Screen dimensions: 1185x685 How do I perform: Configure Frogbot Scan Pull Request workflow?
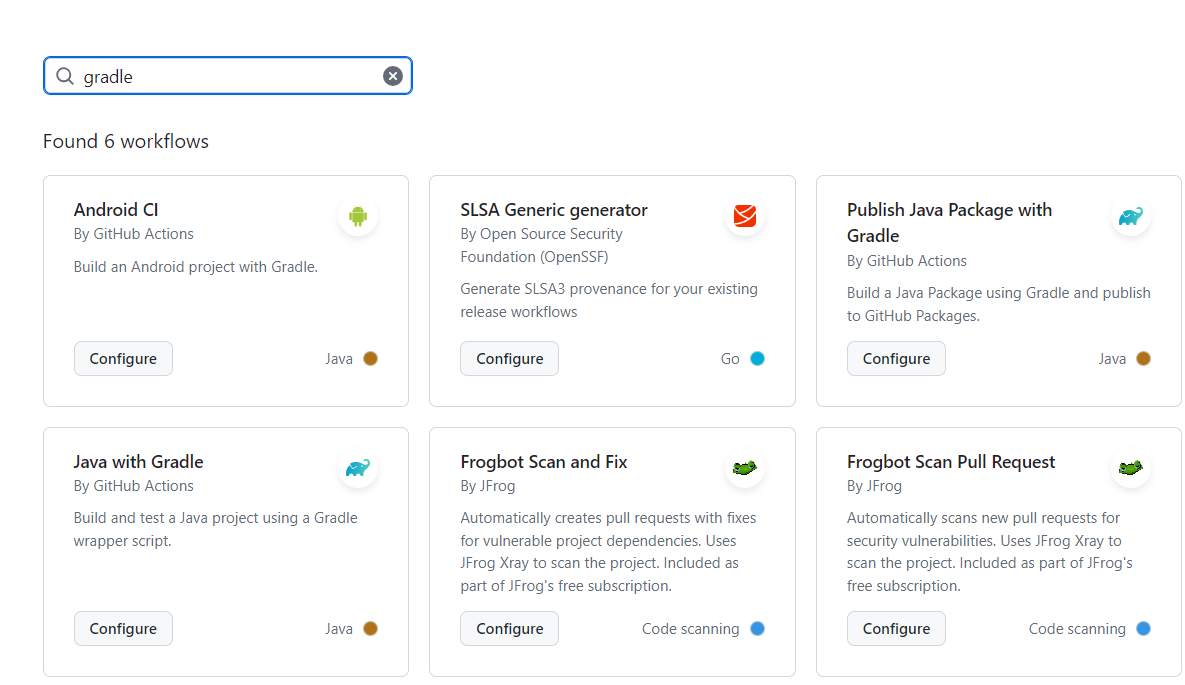point(896,629)
